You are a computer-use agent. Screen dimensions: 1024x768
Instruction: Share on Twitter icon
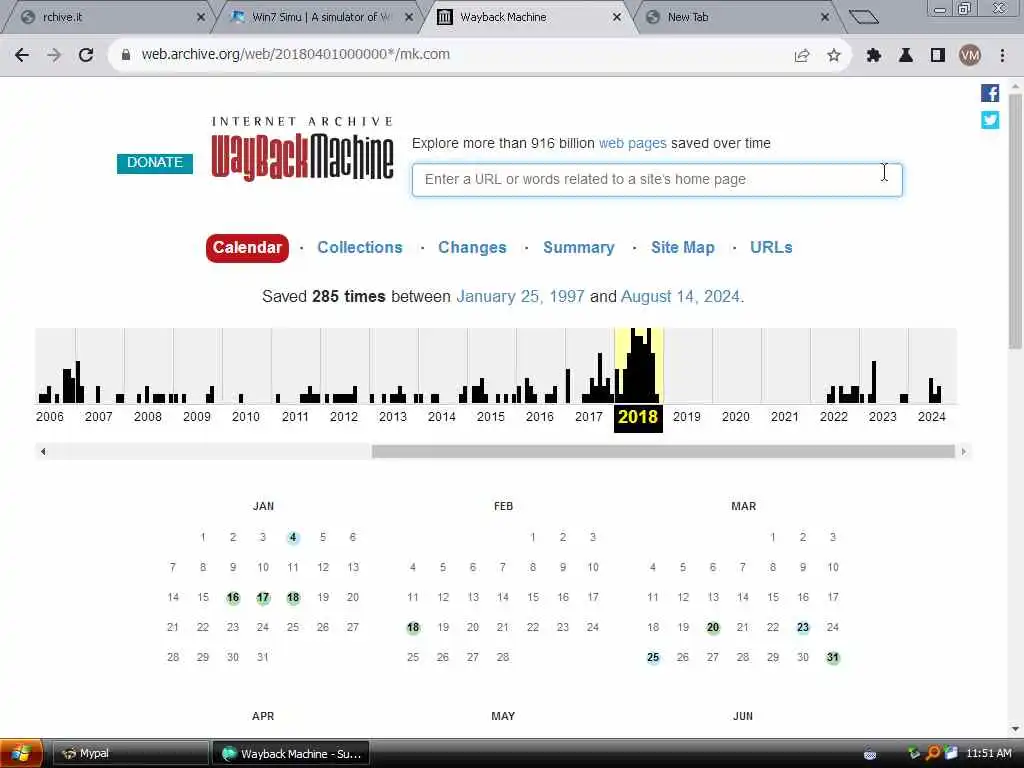click(990, 120)
